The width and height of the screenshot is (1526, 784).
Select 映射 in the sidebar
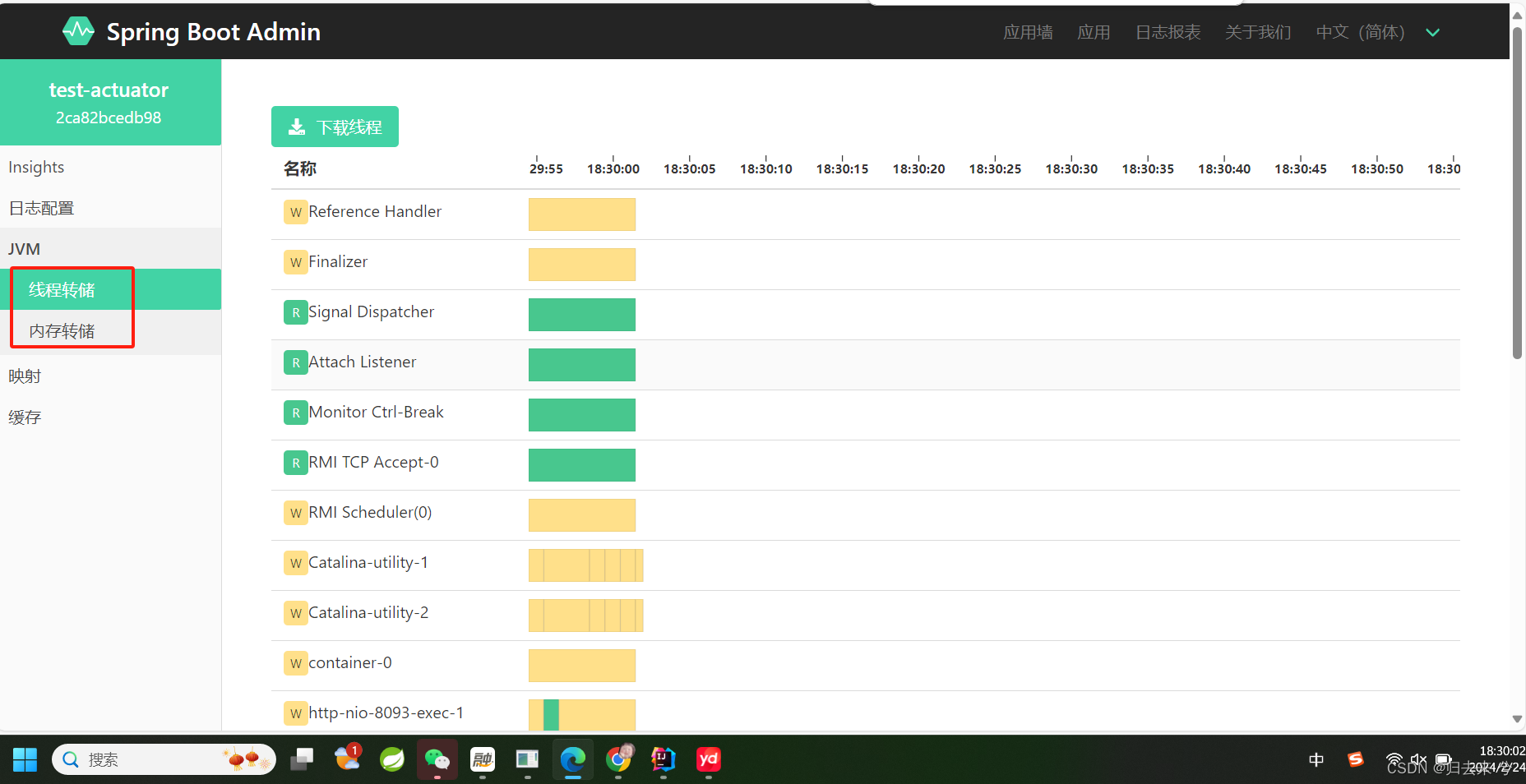(111, 376)
